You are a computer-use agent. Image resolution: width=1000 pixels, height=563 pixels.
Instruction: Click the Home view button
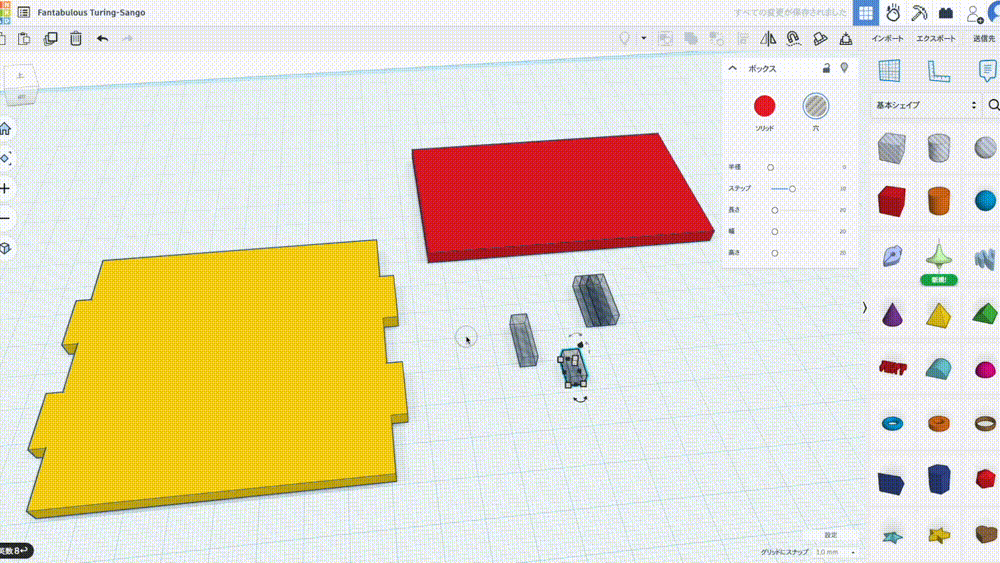(5, 128)
